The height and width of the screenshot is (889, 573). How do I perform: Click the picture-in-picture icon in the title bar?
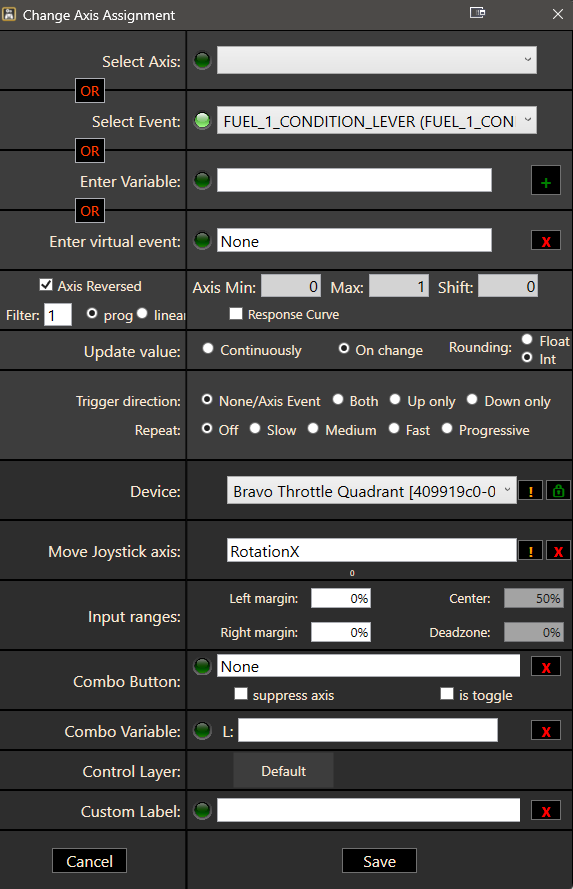[477, 12]
